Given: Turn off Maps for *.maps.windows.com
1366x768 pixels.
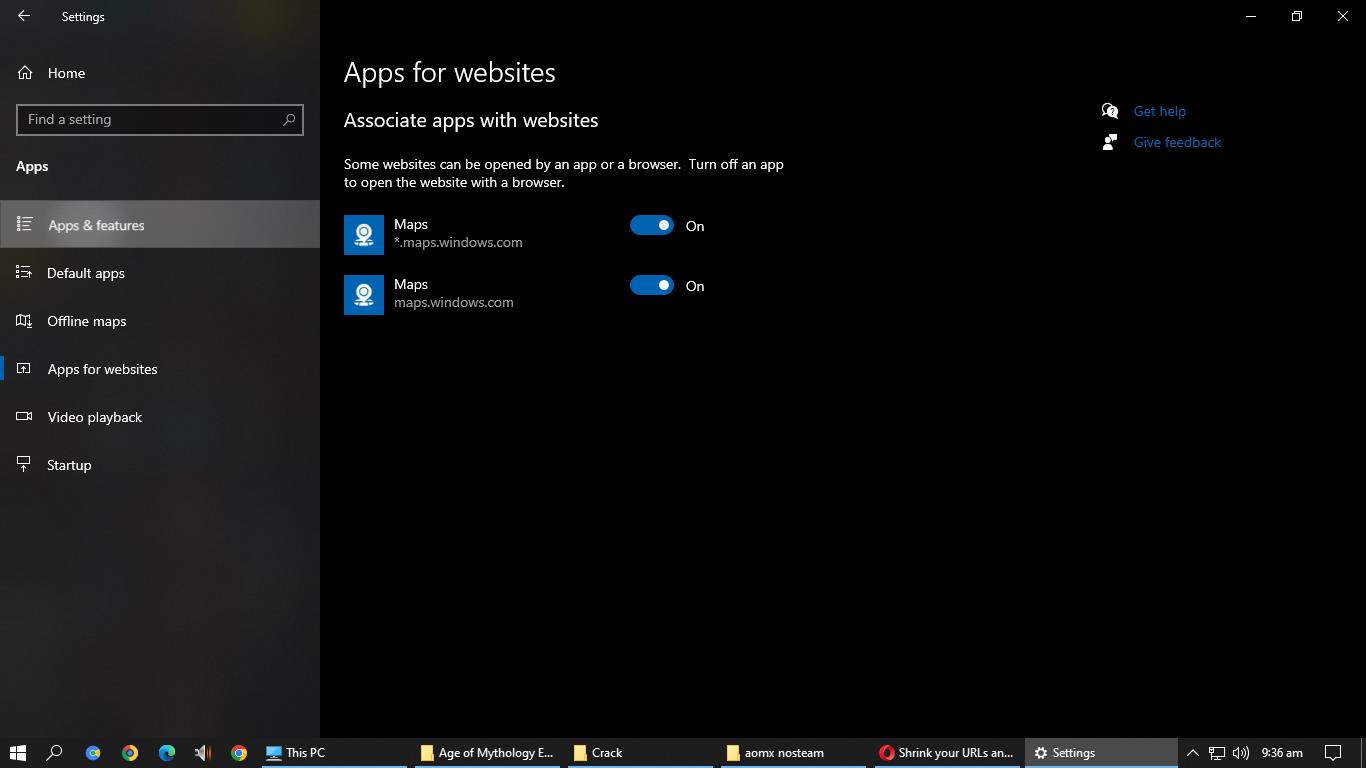Looking at the screenshot, I should click(652, 226).
